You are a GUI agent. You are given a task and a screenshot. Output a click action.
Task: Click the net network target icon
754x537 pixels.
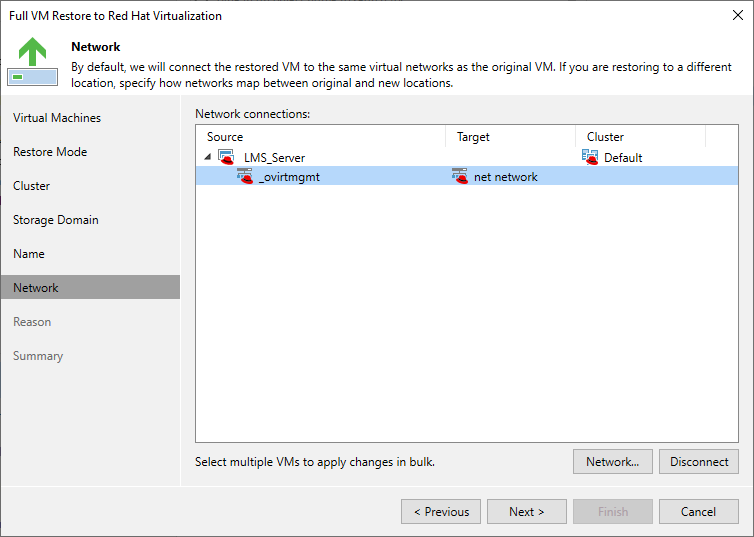(x=460, y=177)
